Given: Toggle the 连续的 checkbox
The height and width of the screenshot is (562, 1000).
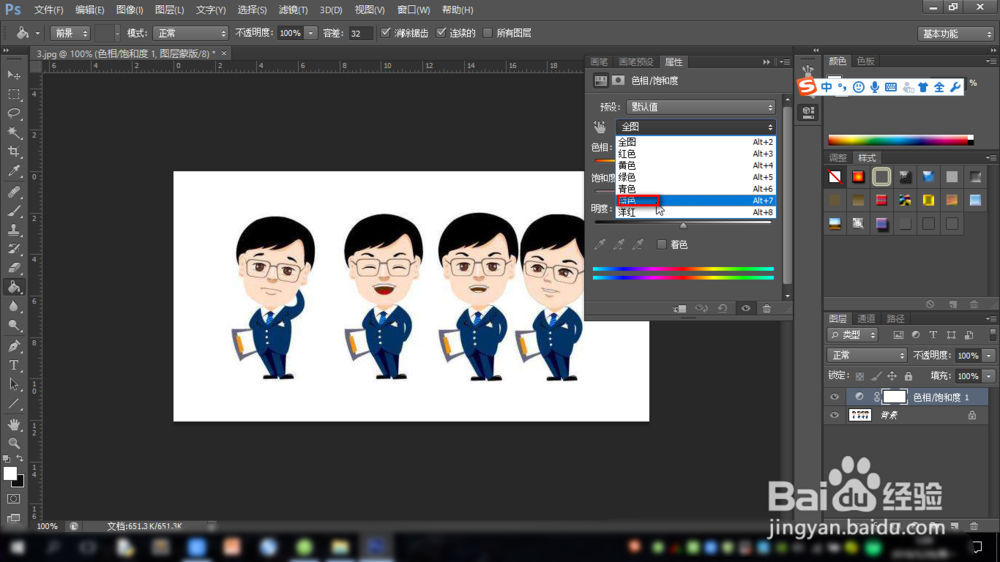Looking at the screenshot, I should point(441,33).
